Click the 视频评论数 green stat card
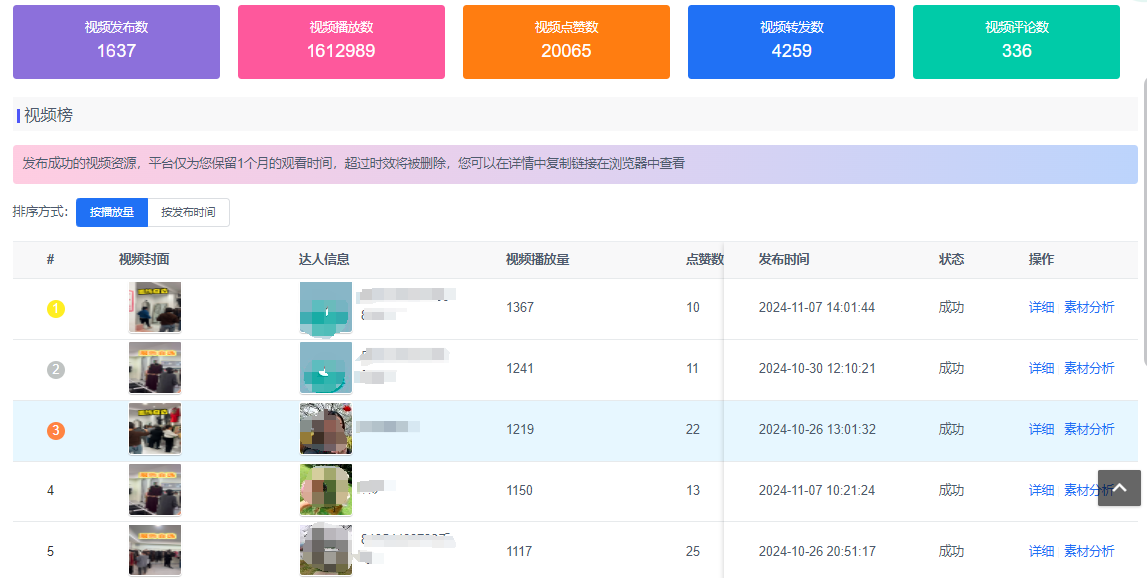 (x=1016, y=42)
